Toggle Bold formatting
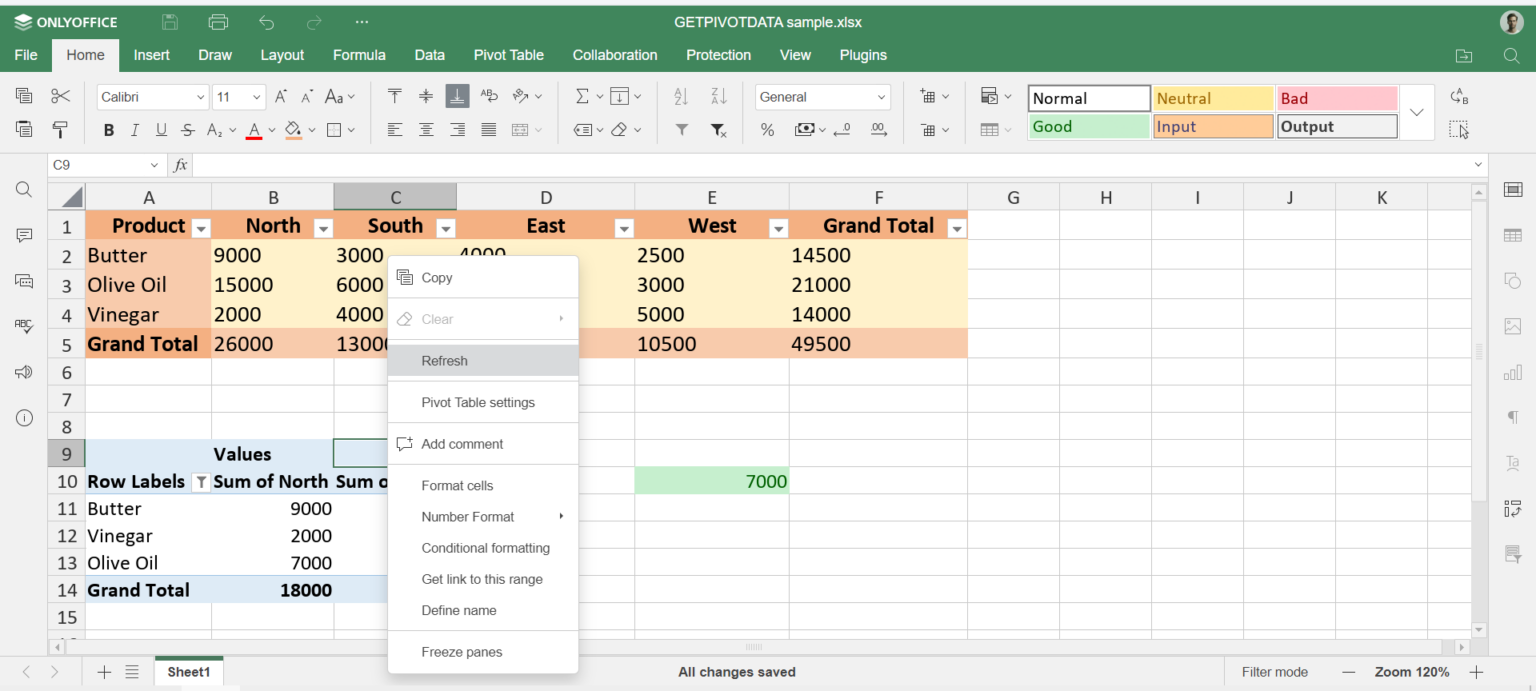 (x=108, y=130)
